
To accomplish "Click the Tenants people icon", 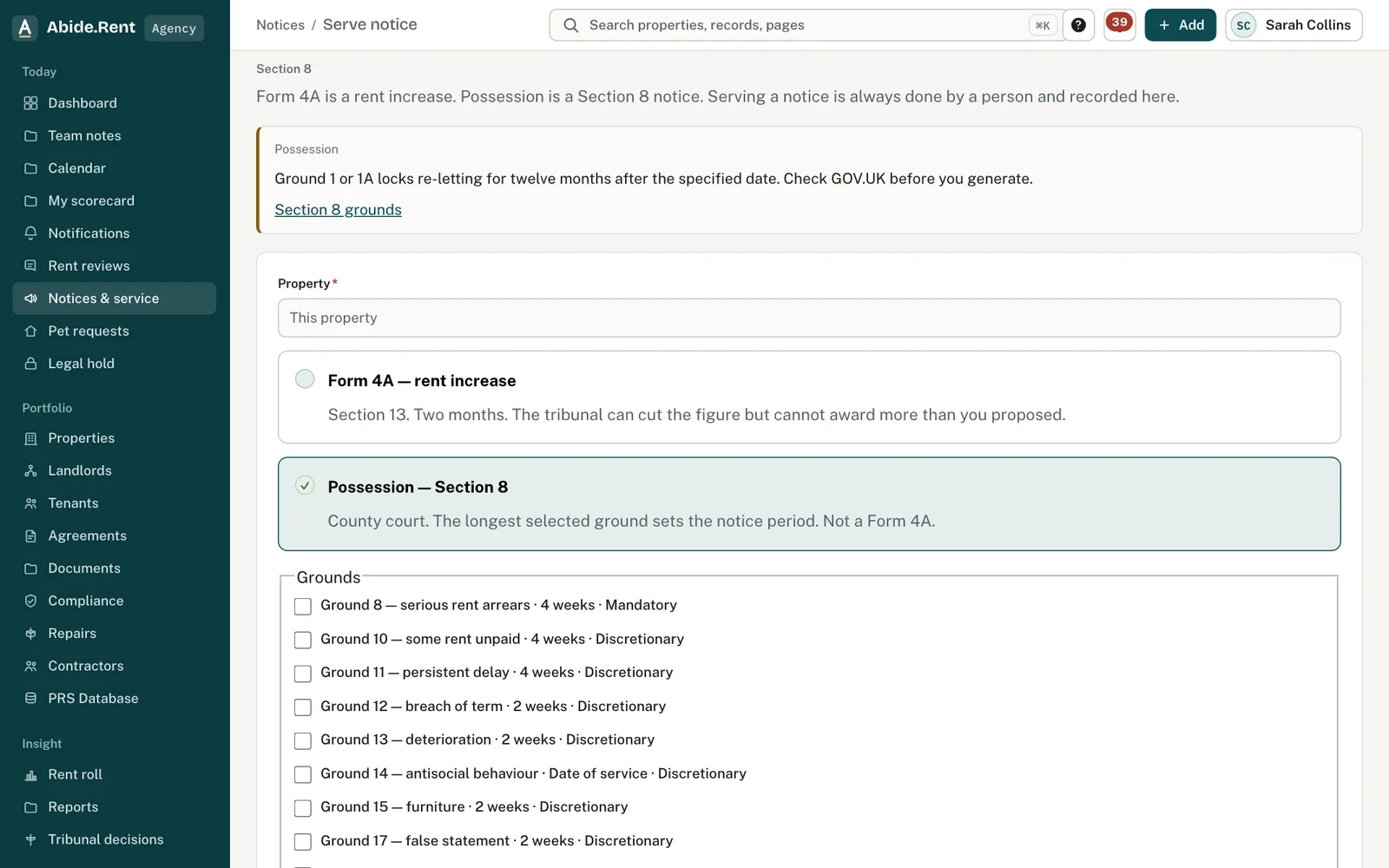I will coord(30,503).
